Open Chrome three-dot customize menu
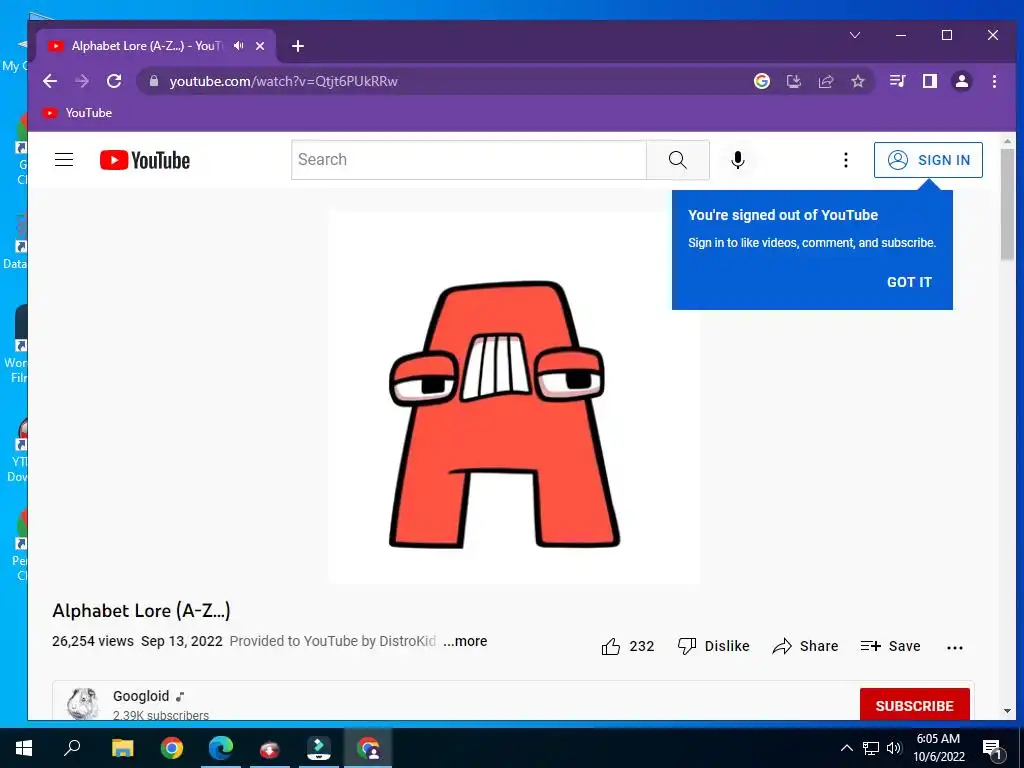This screenshot has width=1024, height=768. click(994, 81)
